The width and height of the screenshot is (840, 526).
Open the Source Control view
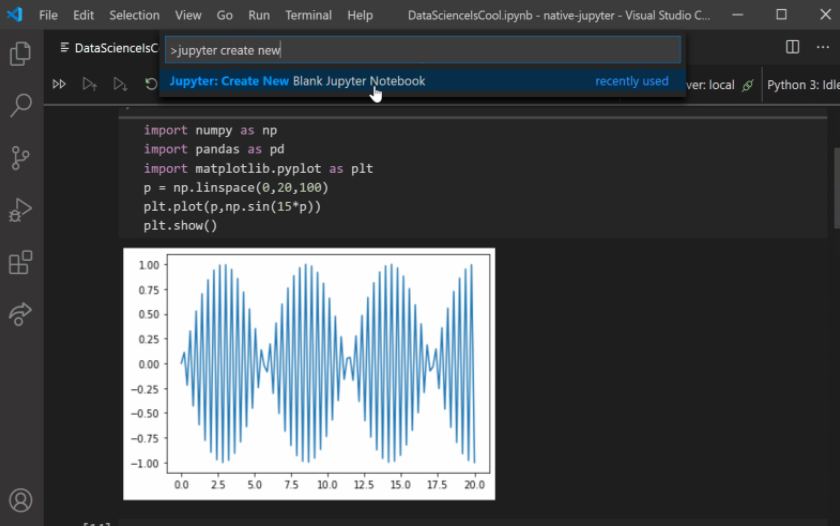(20, 158)
